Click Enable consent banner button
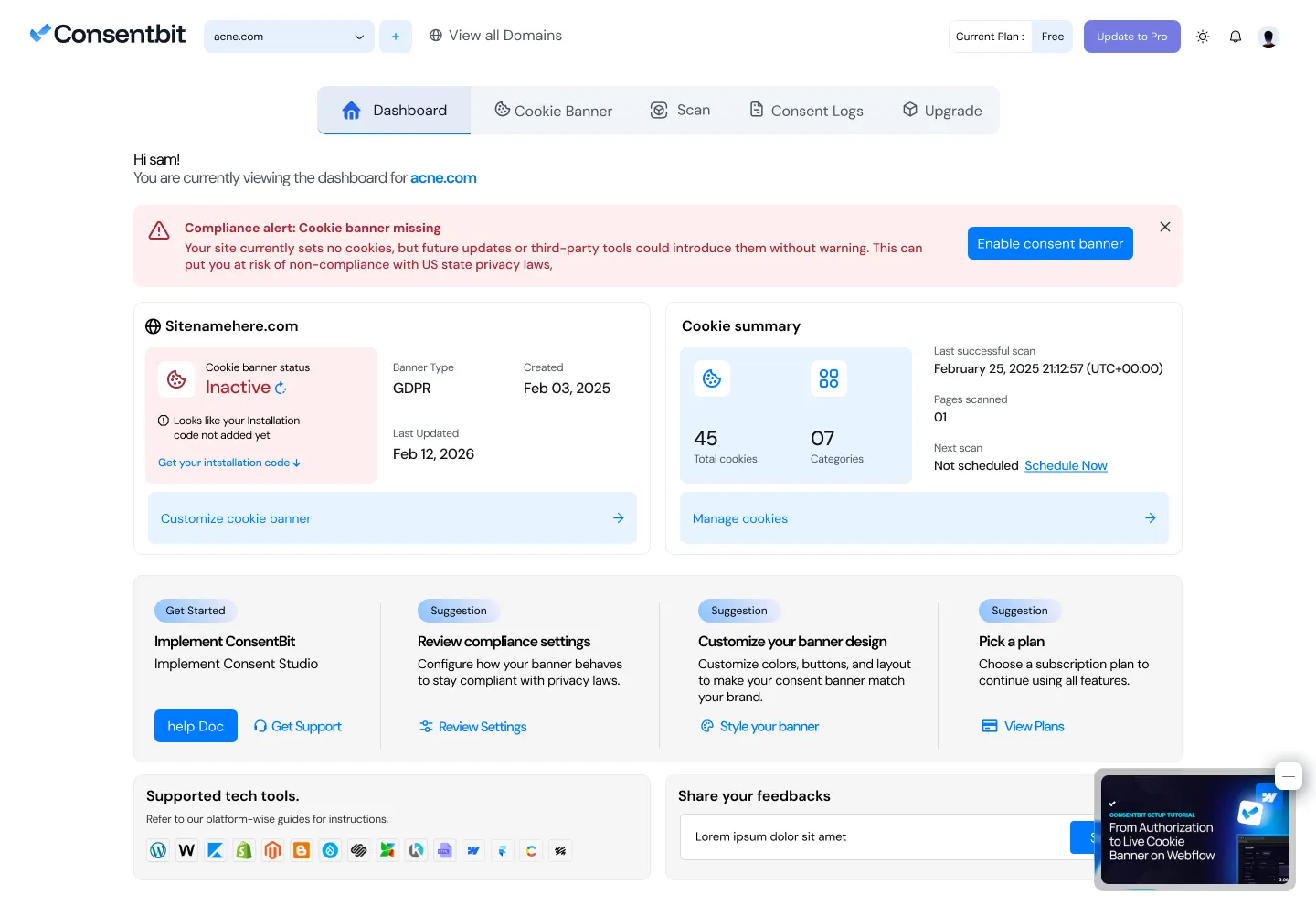The width and height of the screenshot is (1316, 916). tap(1050, 243)
